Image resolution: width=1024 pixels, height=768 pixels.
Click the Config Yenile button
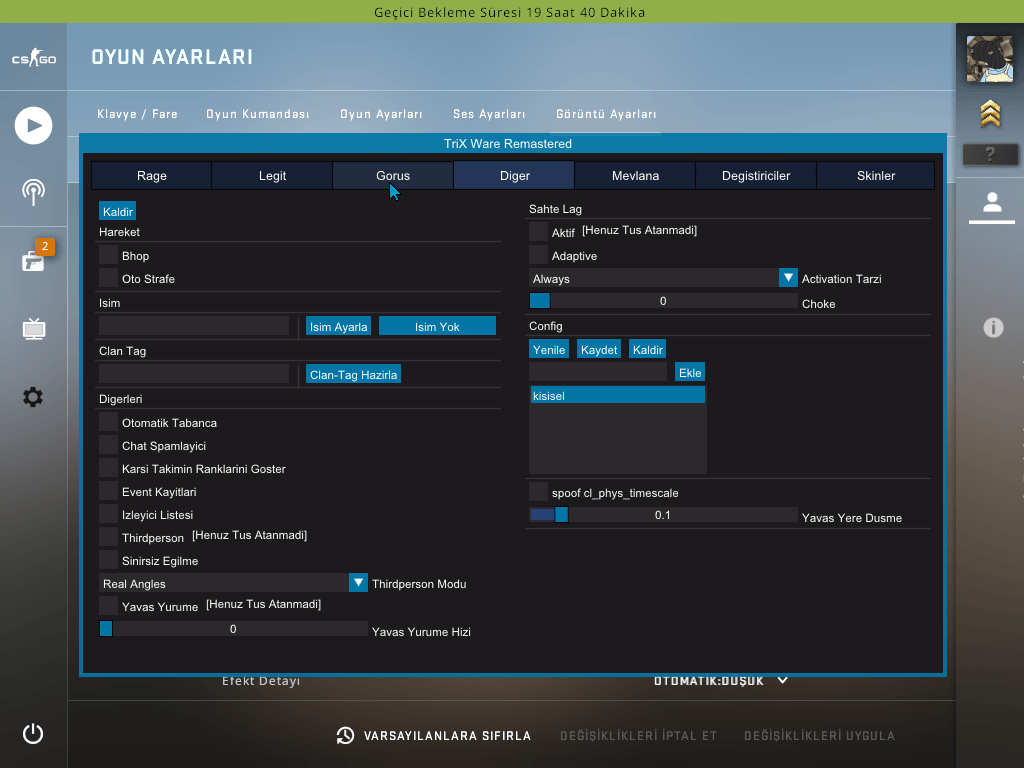coord(549,349)
